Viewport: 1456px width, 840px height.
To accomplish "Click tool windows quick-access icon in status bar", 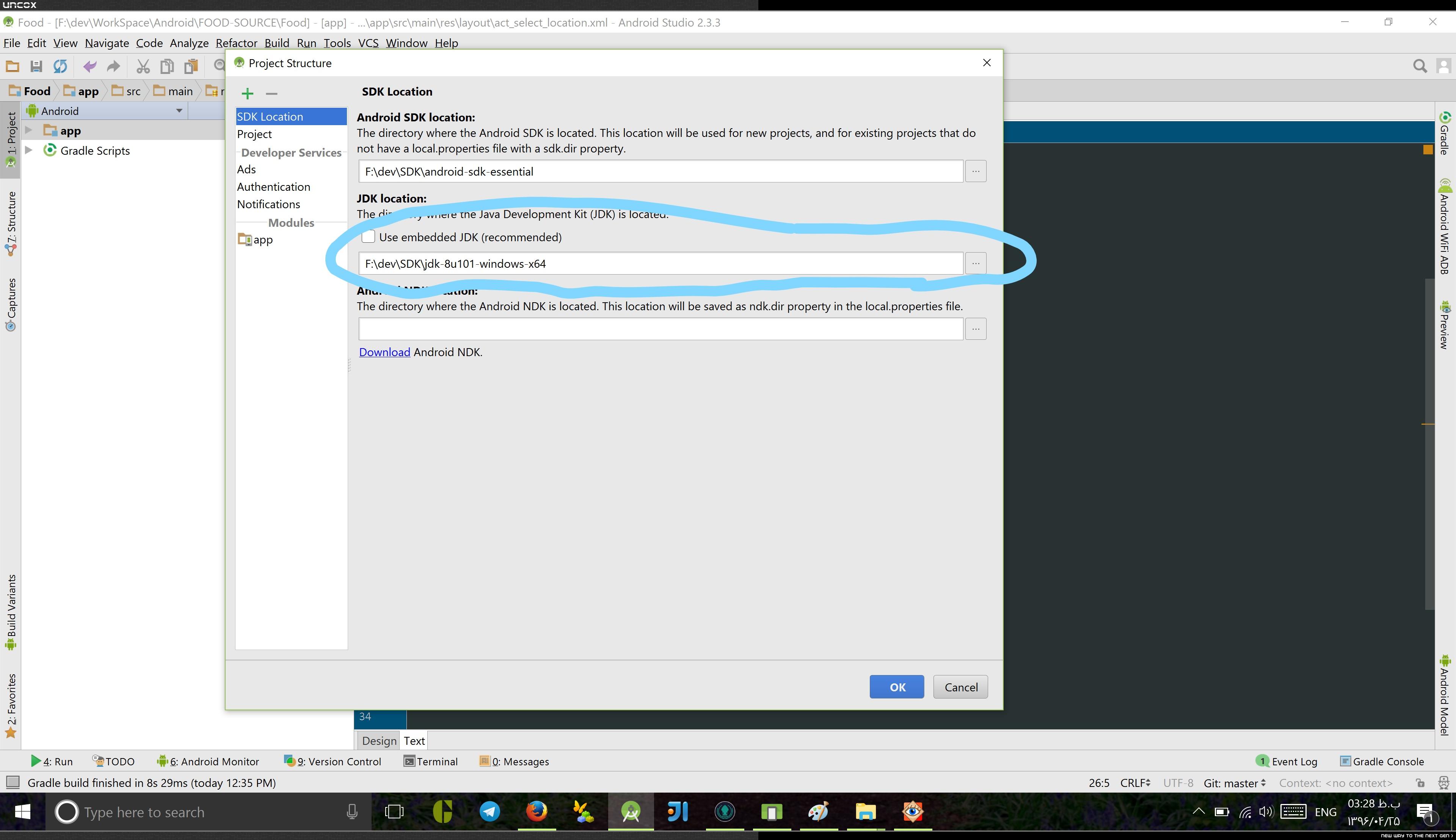I will tap(13, 782).
